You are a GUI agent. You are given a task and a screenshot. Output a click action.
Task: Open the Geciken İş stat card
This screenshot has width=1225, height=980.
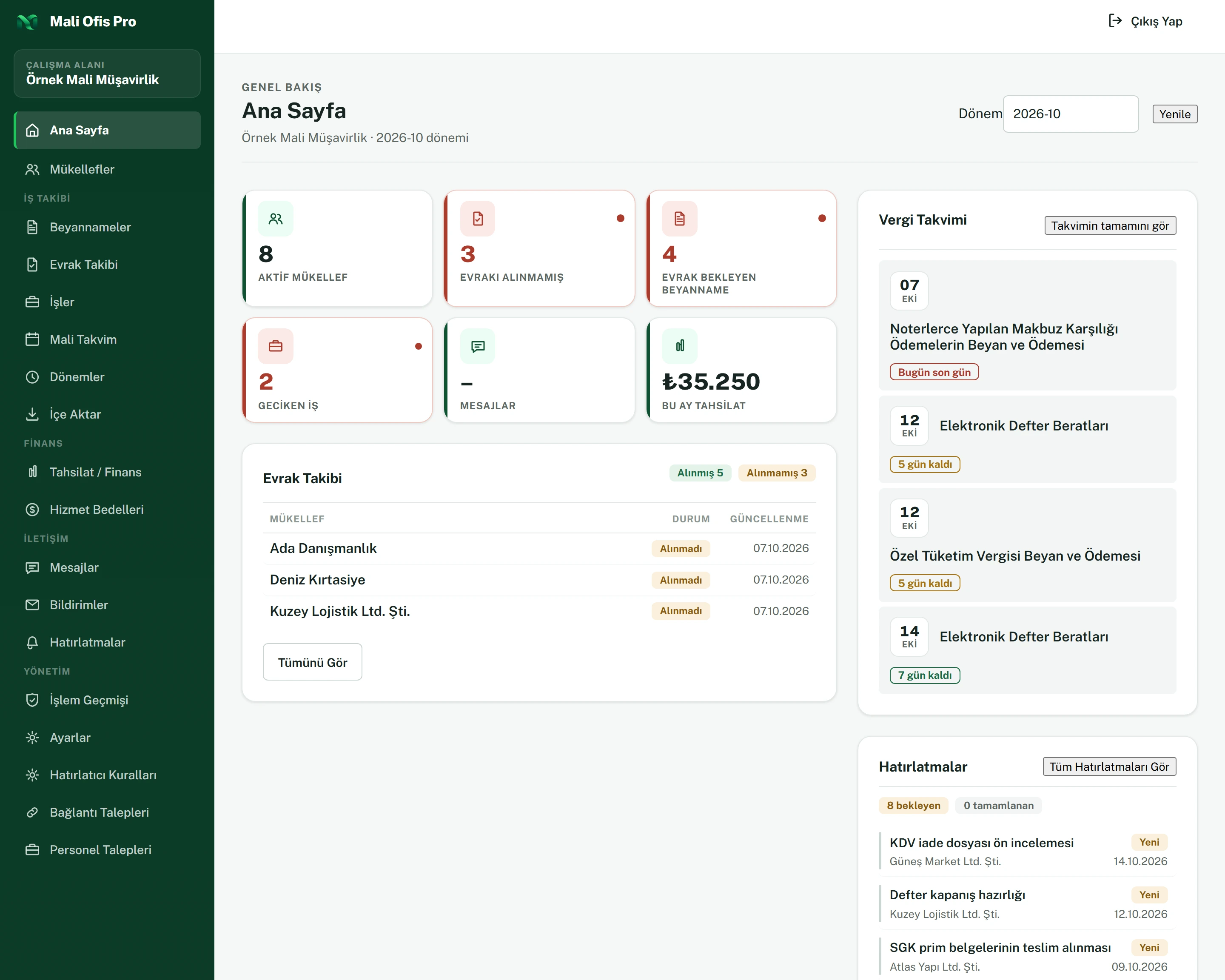337,370
